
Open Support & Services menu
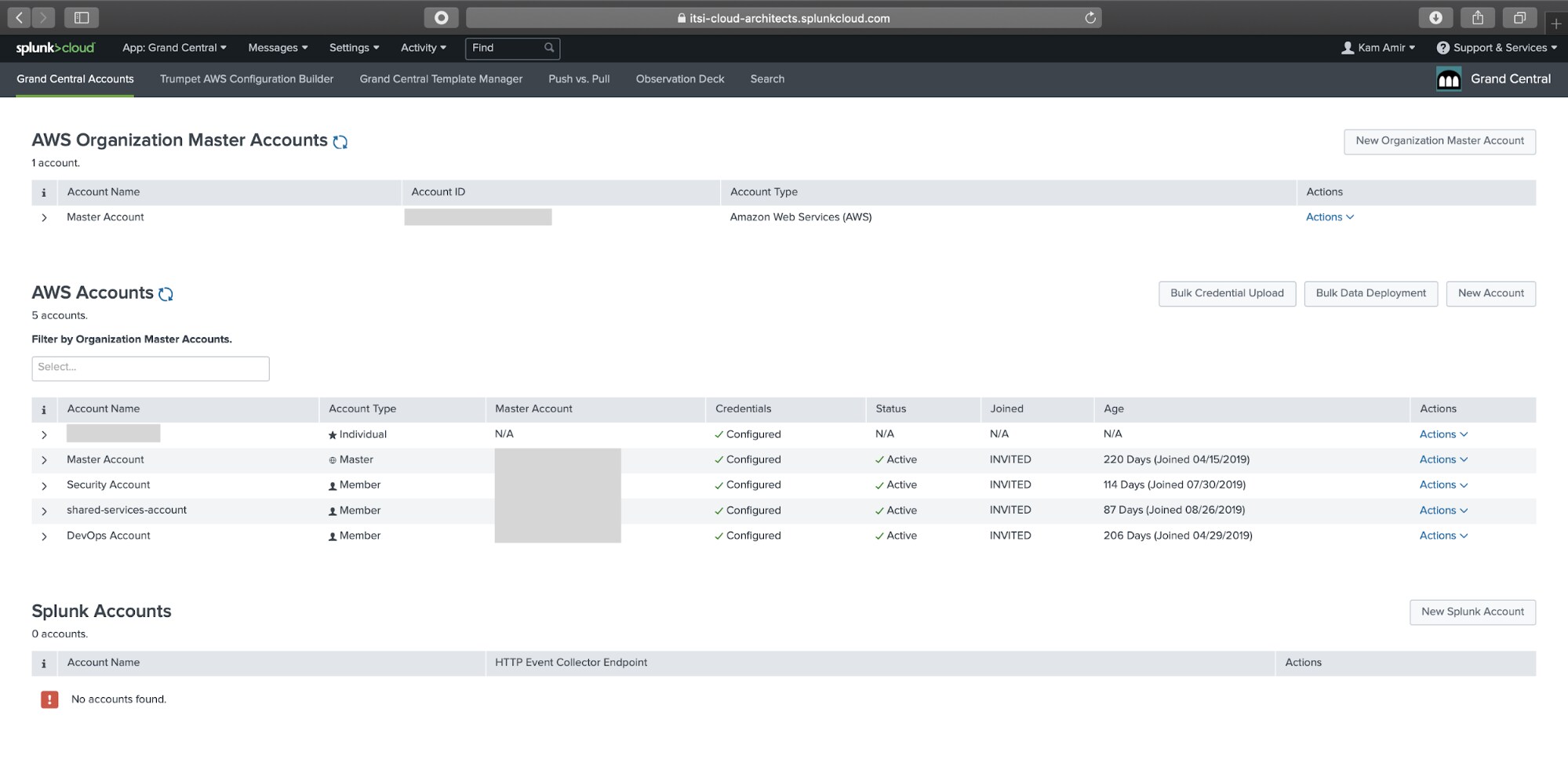pos(1497,48)
